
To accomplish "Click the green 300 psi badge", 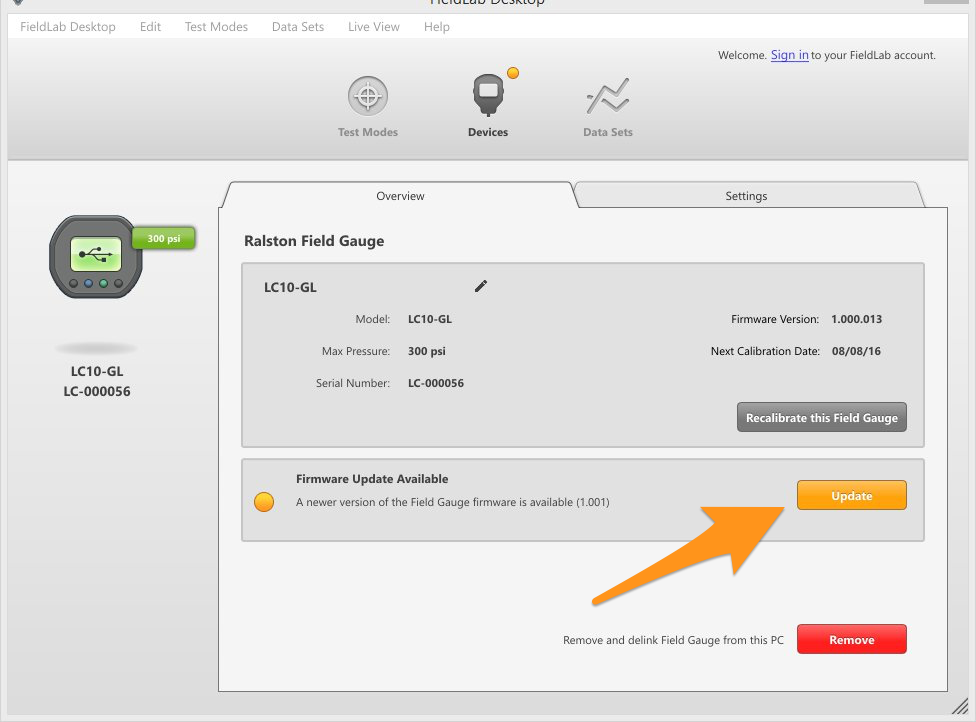I will coord(164,238).
